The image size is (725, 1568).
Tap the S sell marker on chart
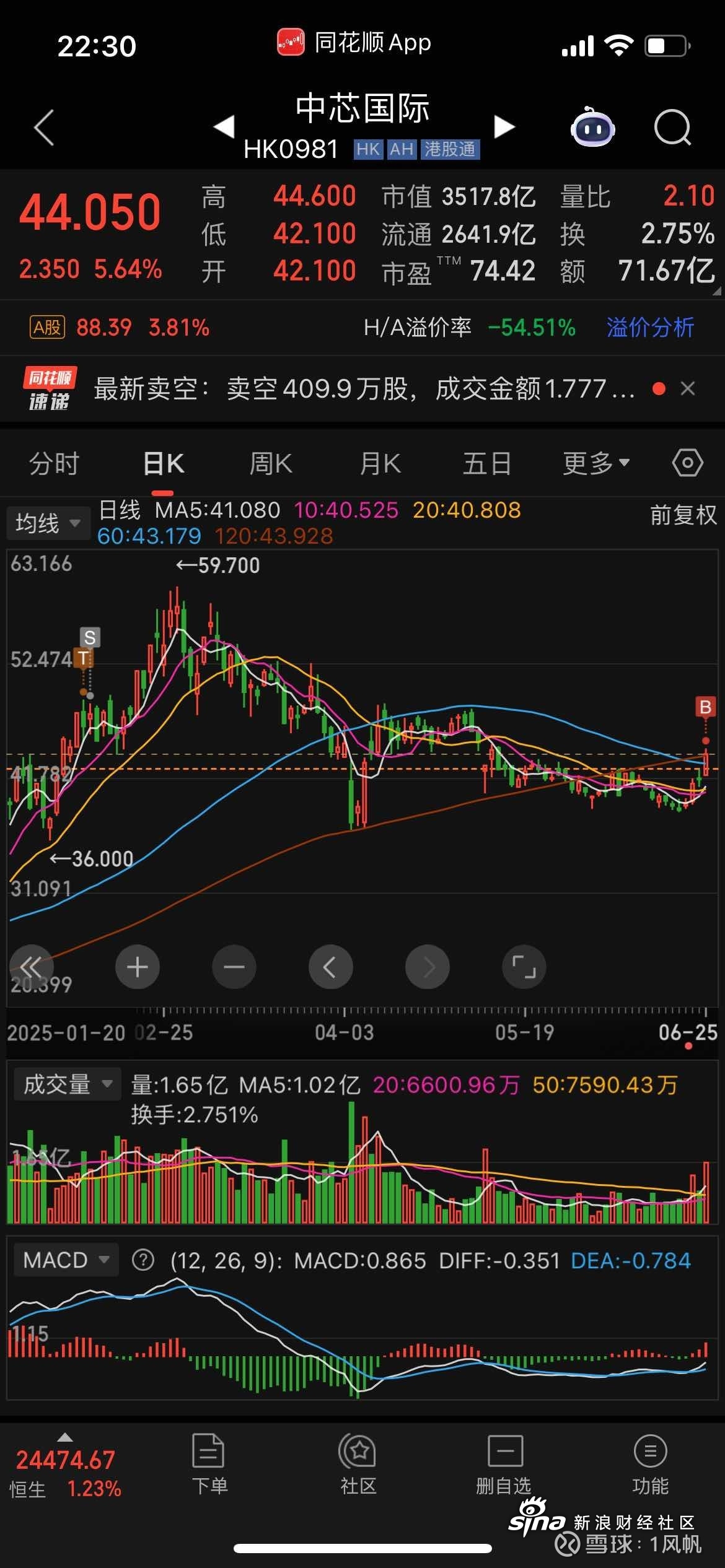tap(90, 637)
